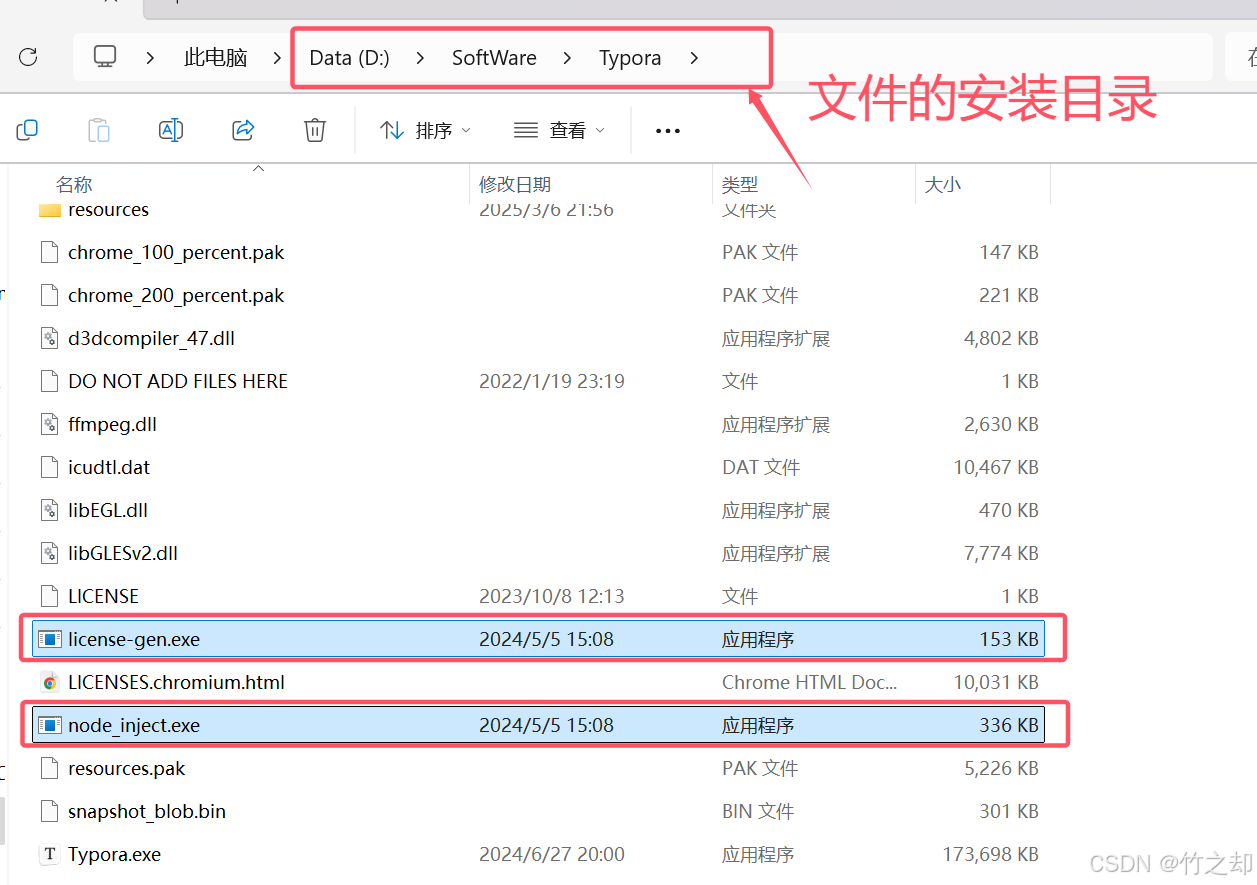Click icon of d3dcompiler_47.dll
Image resolution: width=1257 pixels, height=885 pixels.
click(x=49, y=338)
